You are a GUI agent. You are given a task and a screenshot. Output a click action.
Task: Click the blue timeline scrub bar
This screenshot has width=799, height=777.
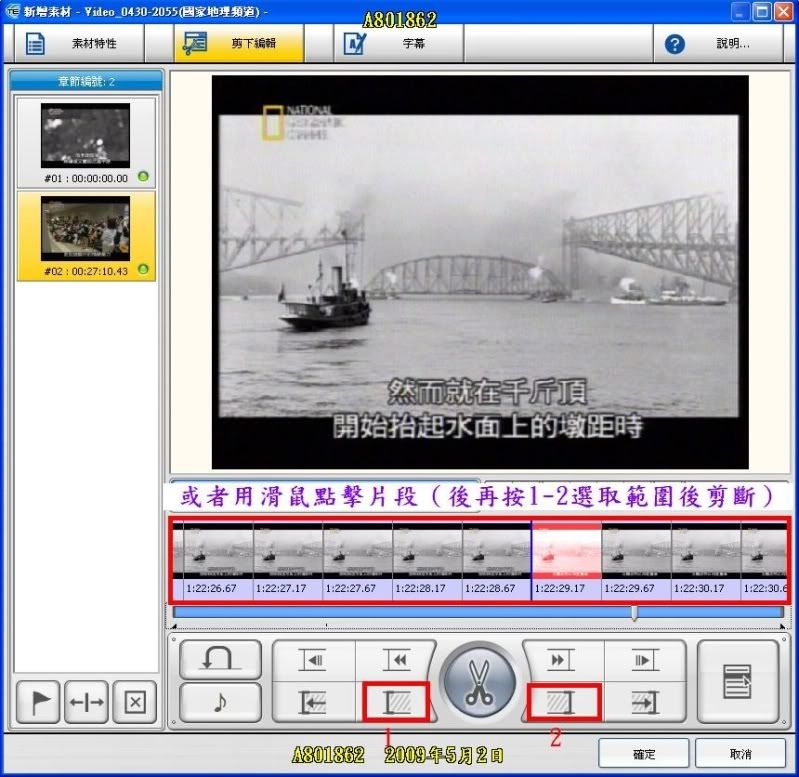click(478, 611)
